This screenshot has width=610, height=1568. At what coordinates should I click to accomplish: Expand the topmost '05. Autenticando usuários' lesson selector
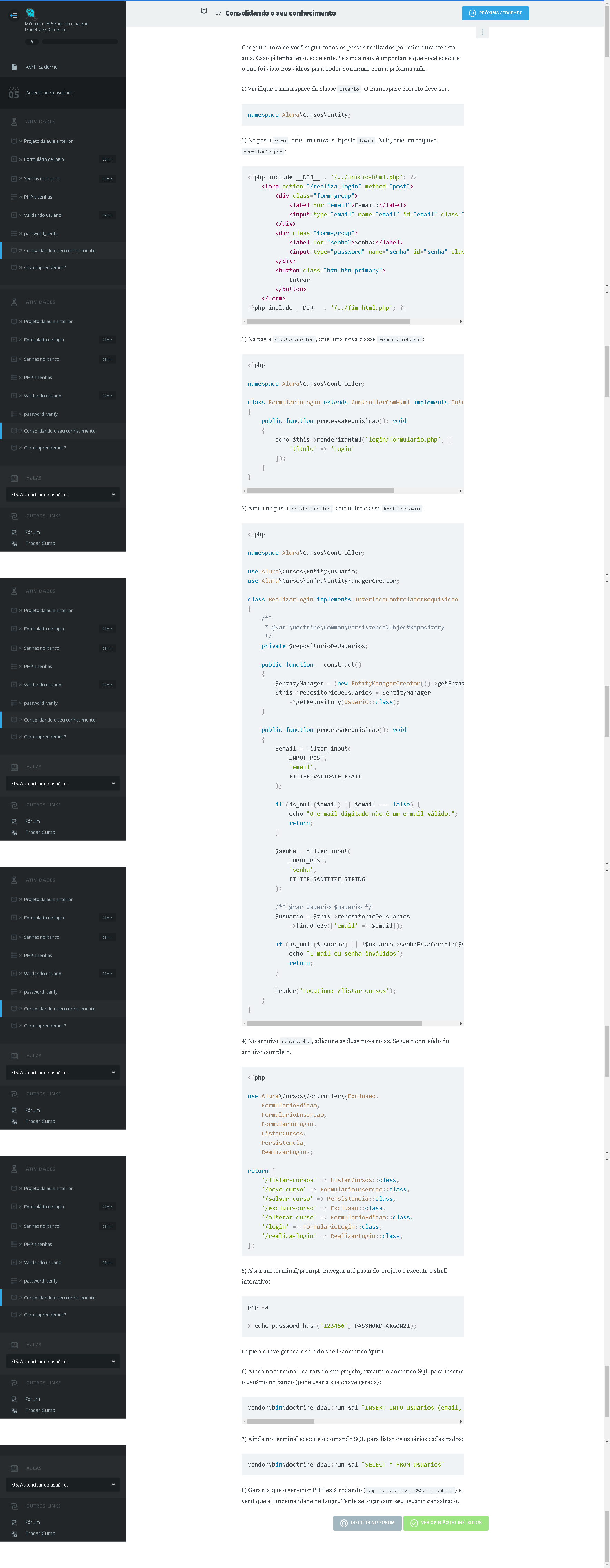tap(63, 494)
